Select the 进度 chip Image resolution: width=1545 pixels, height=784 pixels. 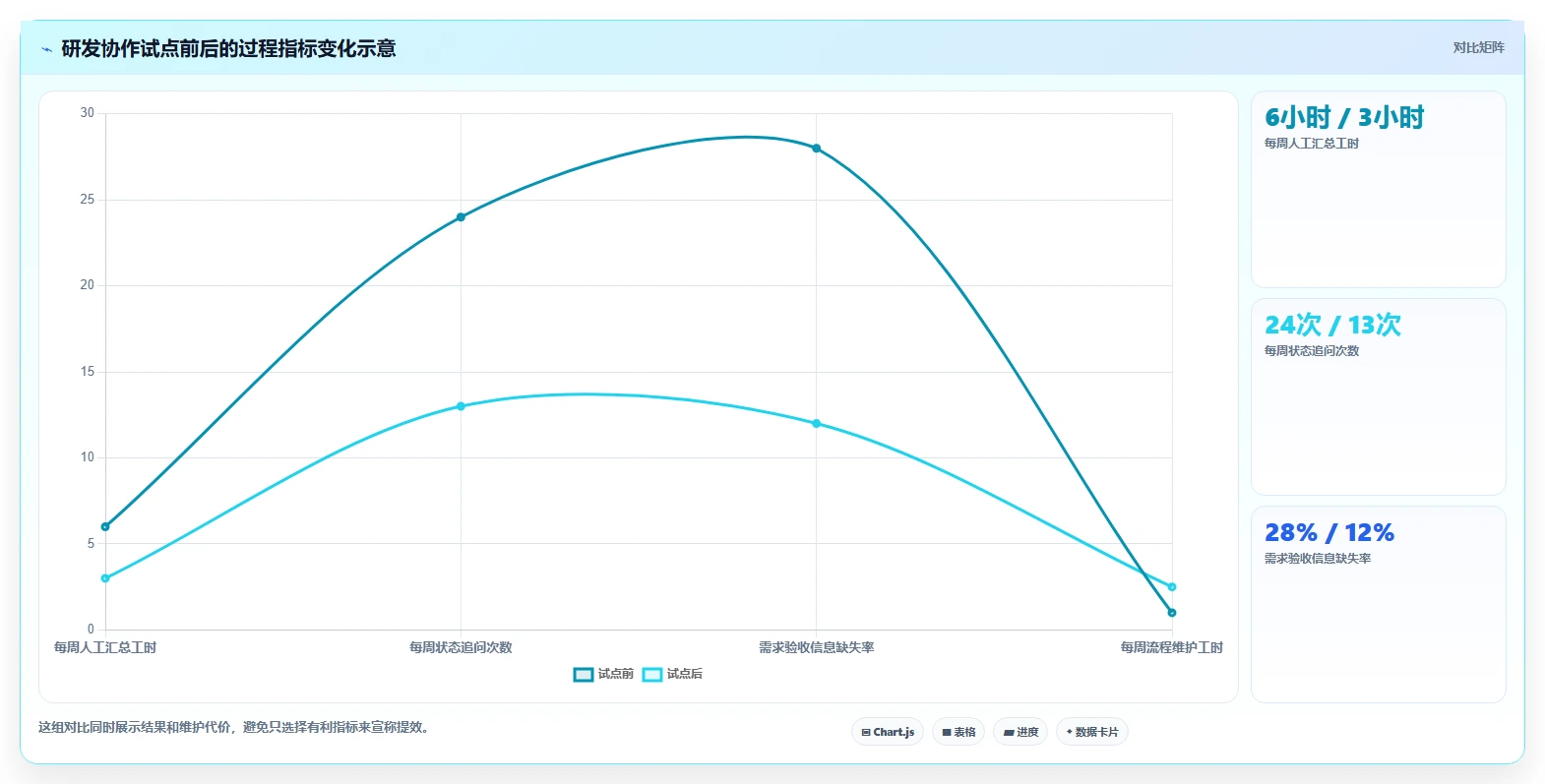pyautogui.click(x=1020, y=732)
